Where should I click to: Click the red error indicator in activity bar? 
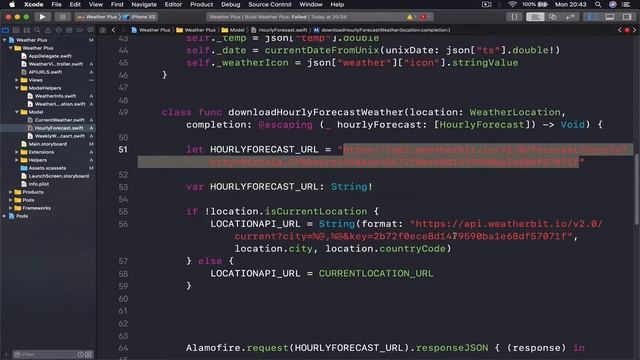click(424, 17)
